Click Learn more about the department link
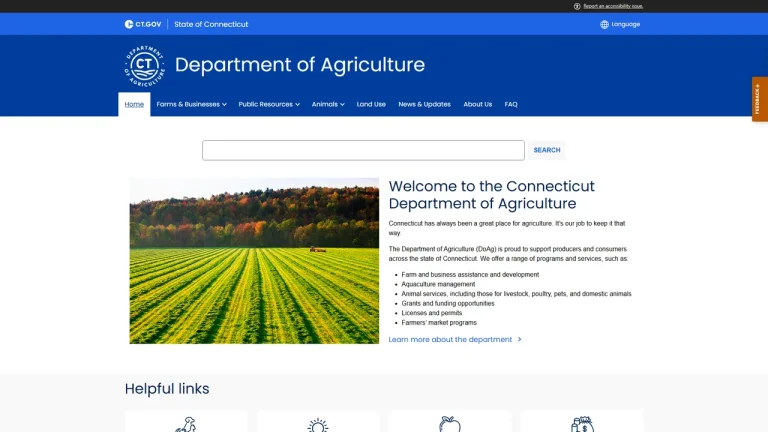The height and width of the screenshot is (432, 768). point(450,339)
